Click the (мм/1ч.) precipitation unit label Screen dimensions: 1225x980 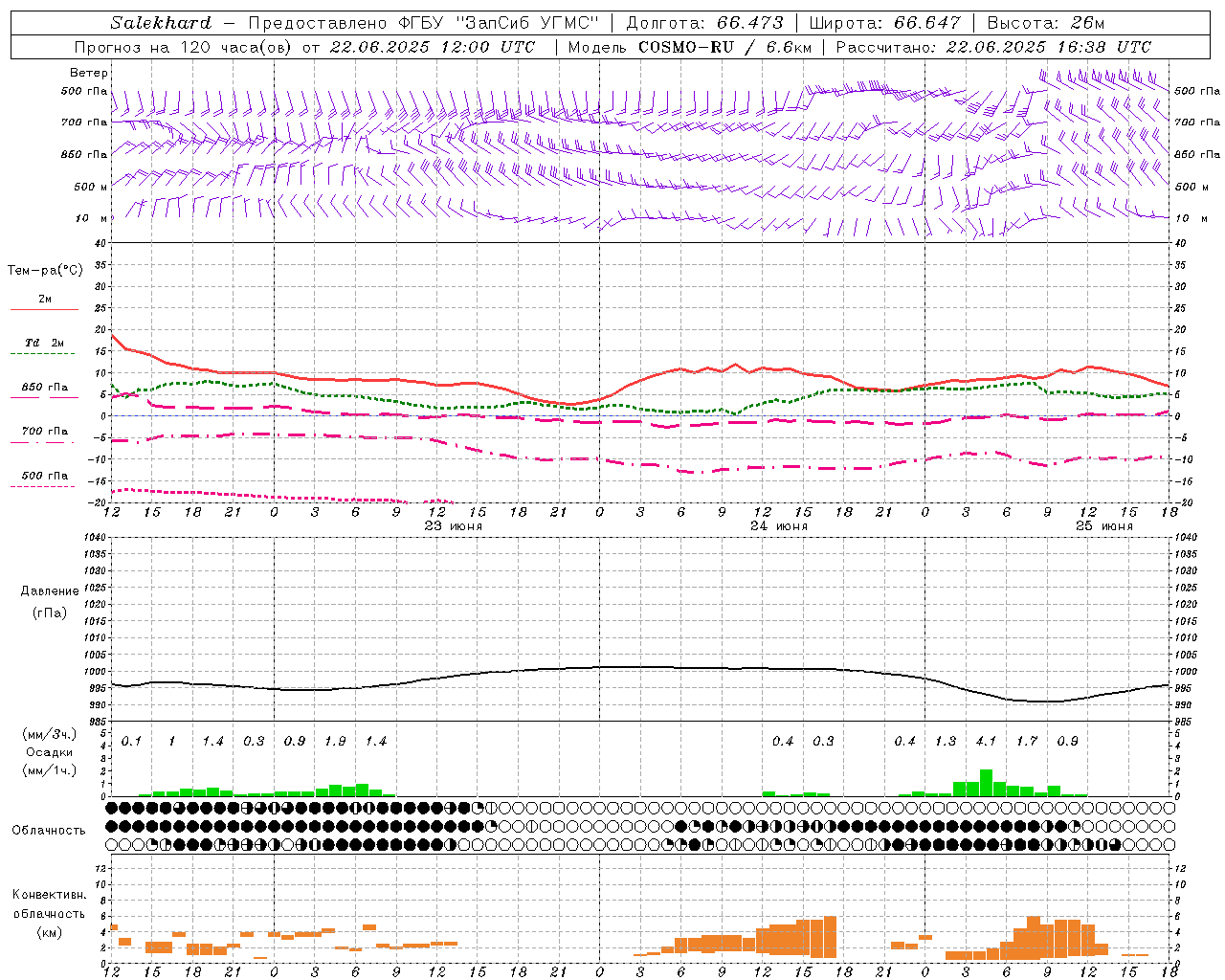click(x=50, y=770)
